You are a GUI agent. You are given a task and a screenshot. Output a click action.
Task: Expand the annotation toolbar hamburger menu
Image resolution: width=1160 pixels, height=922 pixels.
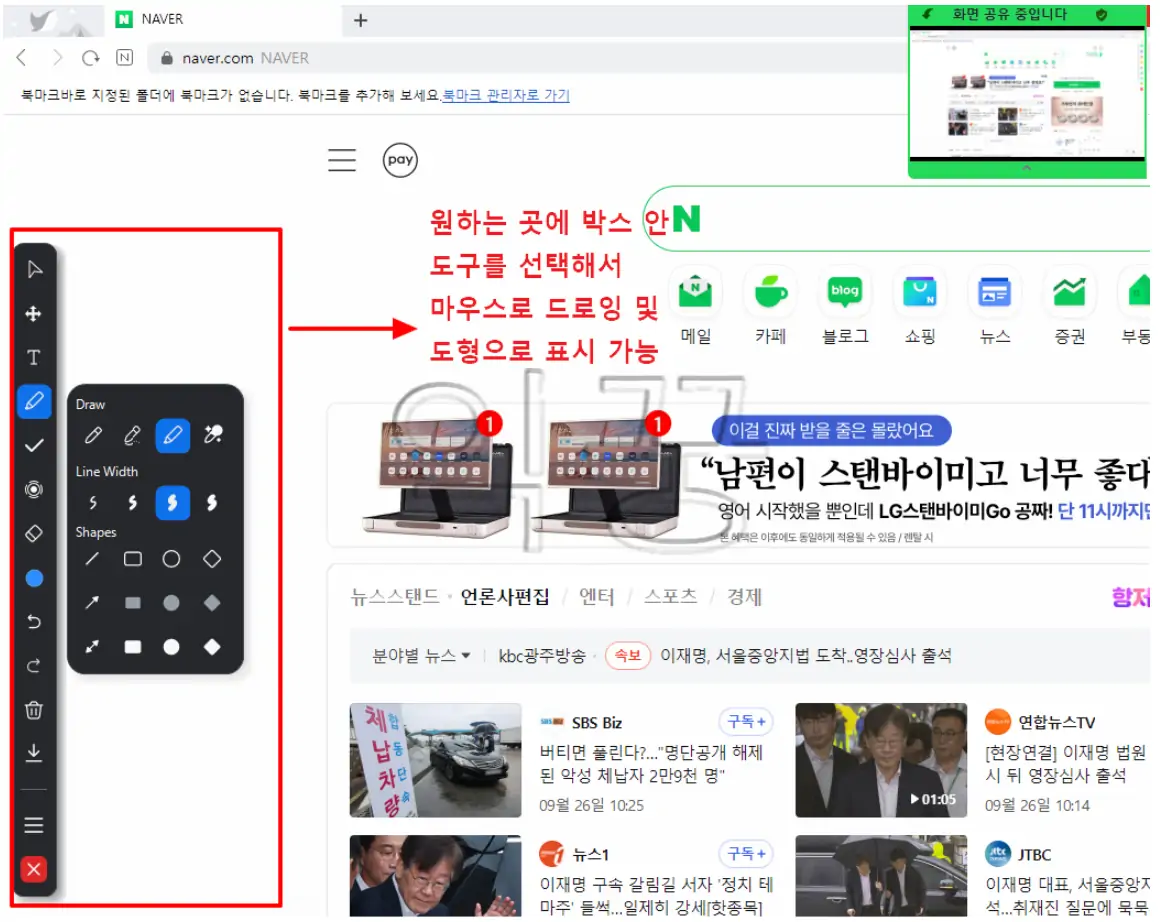coord(35,824)
